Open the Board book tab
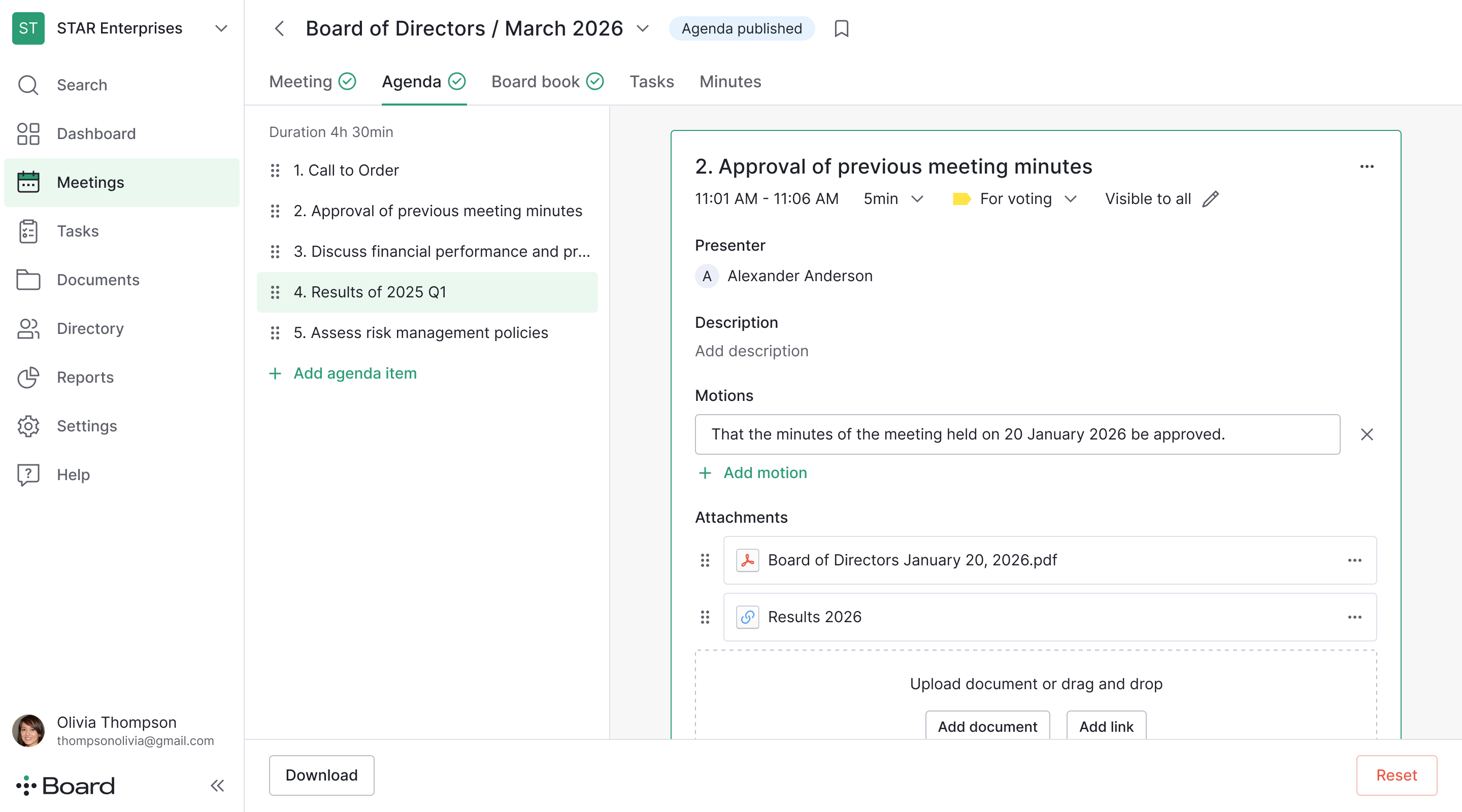This screenshot has width=1462, height=812. pos(535,82)
